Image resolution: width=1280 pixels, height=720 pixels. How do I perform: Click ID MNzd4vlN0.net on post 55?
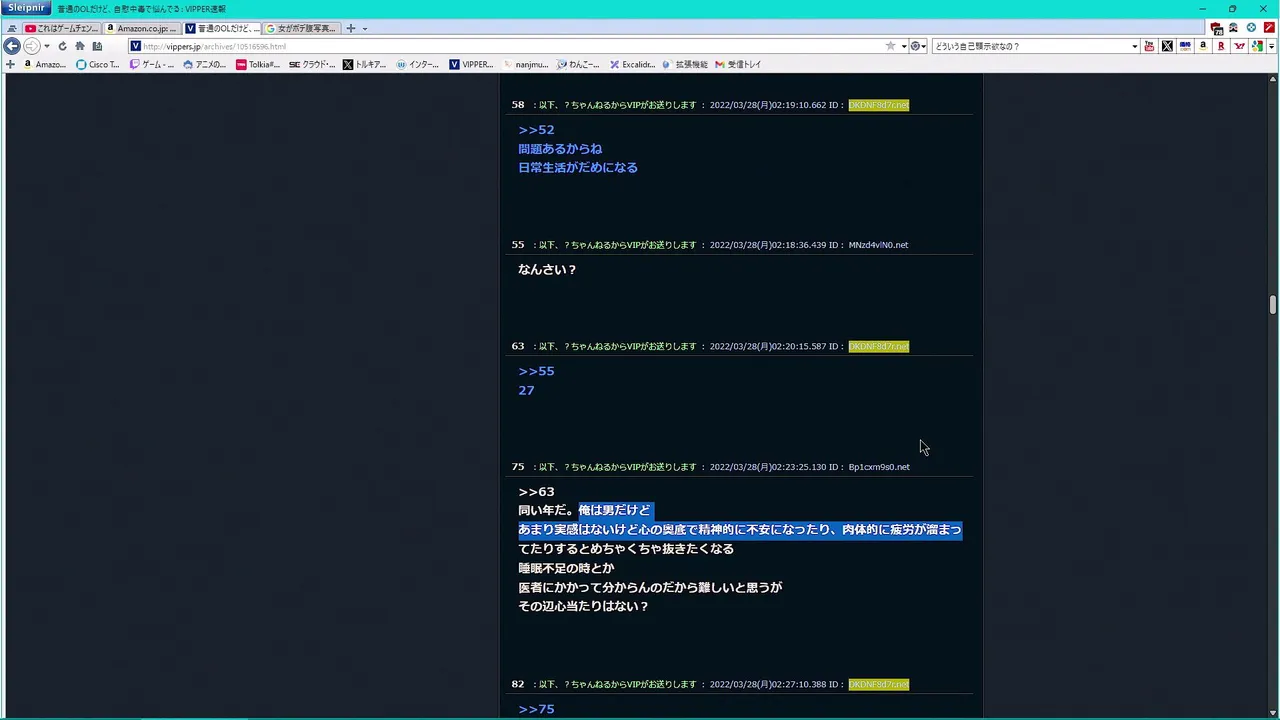[878, 245]
